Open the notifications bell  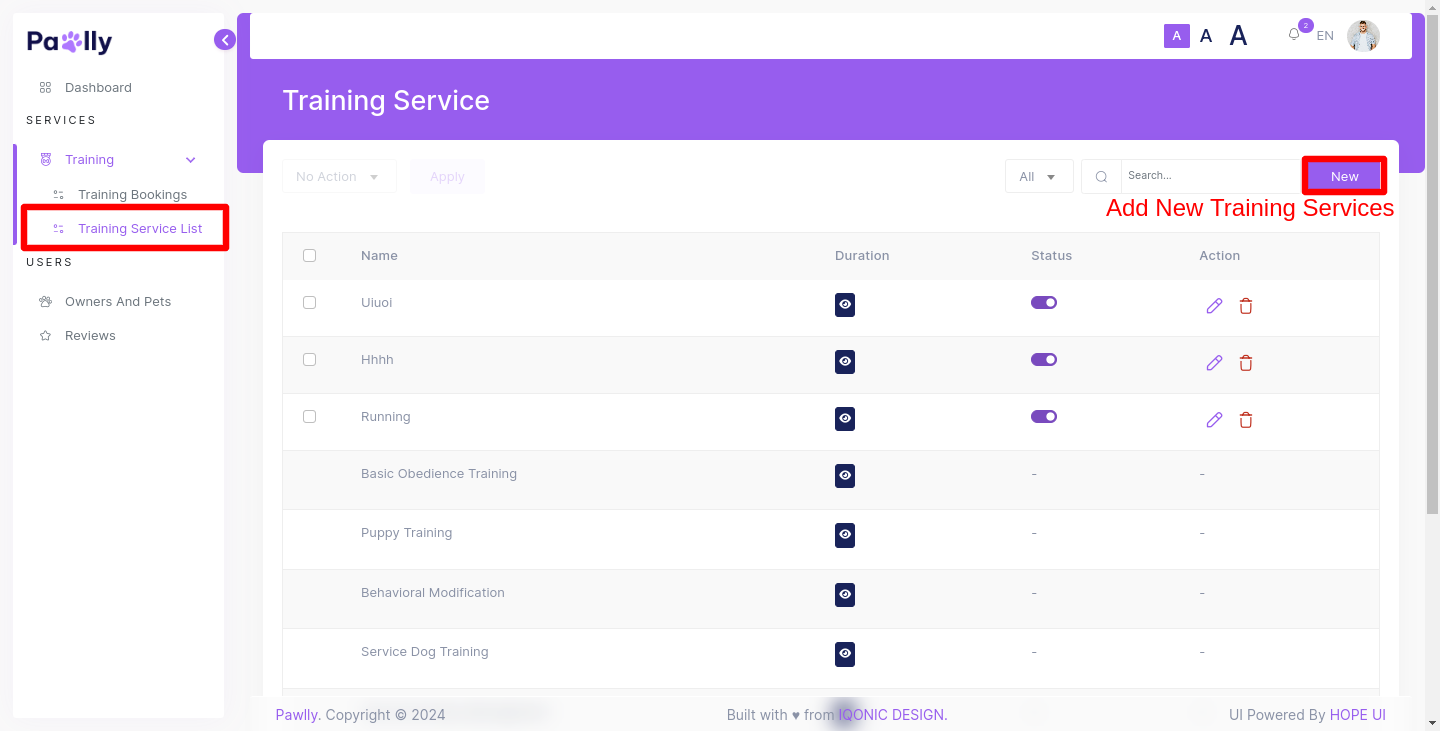tap(1294, 35)
